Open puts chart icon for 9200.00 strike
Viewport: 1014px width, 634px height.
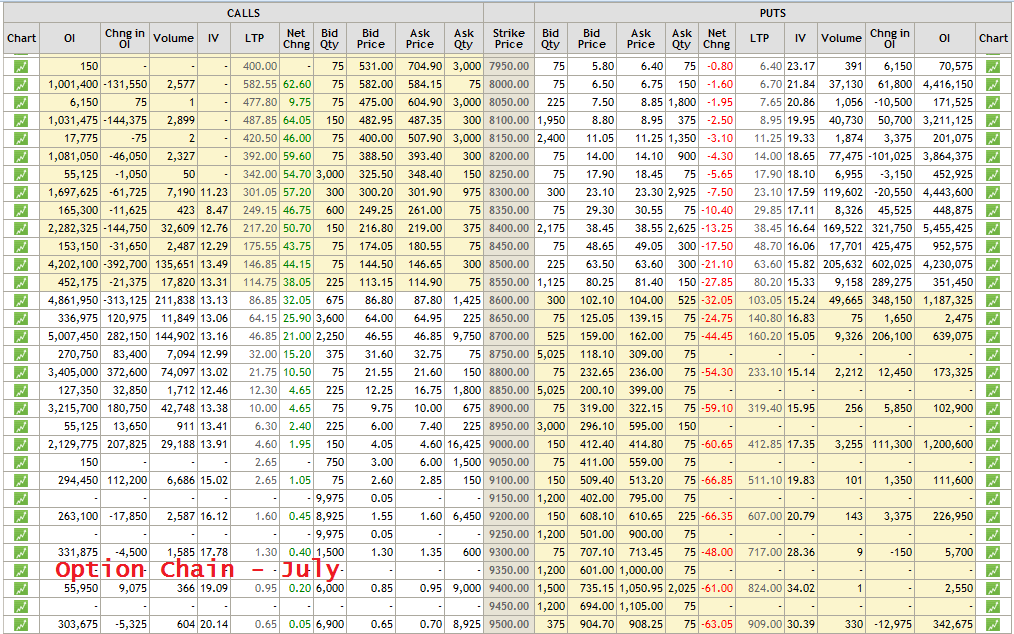[993, 516]
